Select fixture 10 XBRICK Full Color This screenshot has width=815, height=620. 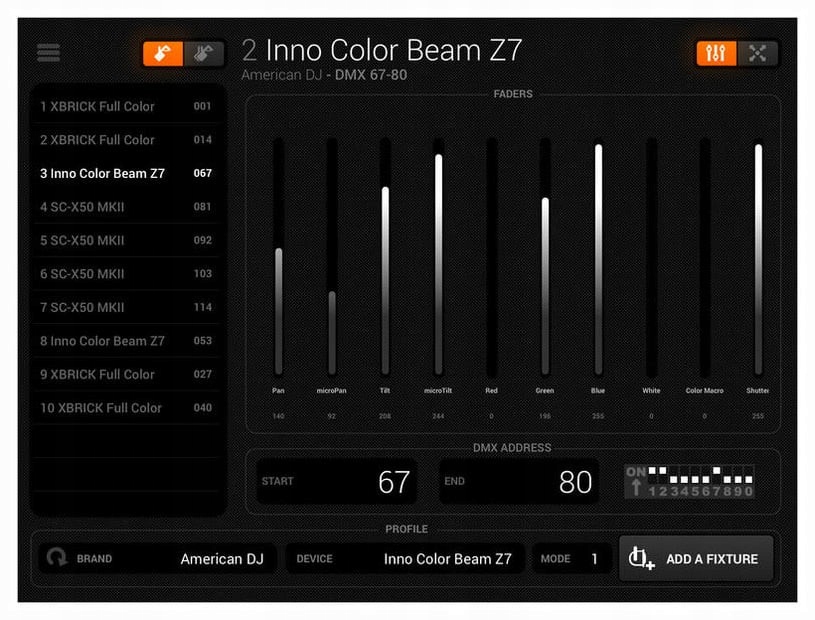pos(126,408)
